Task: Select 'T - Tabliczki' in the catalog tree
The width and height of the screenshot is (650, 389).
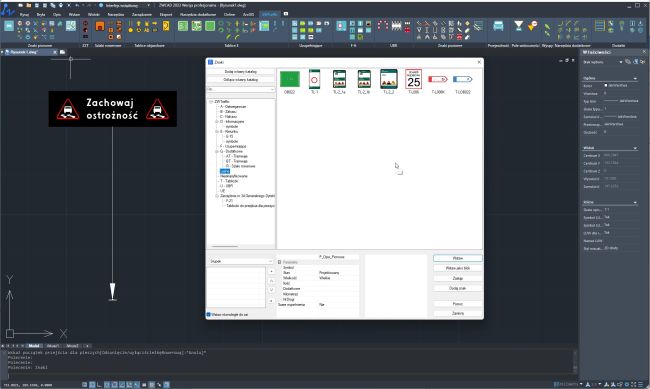Action: [x=229, y=181]
